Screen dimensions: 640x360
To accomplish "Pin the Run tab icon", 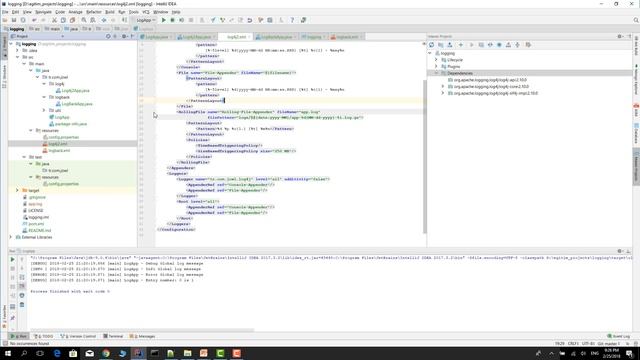I will (x=12, y=318).
